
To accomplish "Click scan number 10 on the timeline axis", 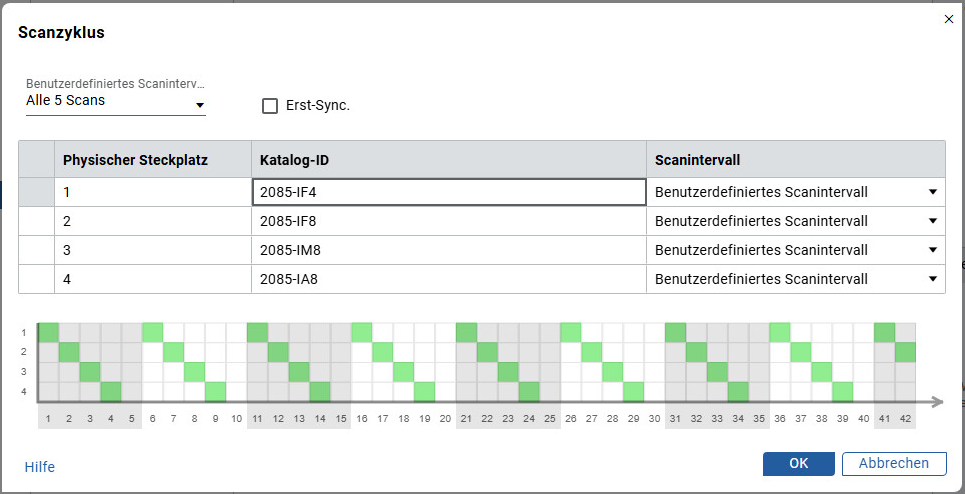I will coord(236,419).
